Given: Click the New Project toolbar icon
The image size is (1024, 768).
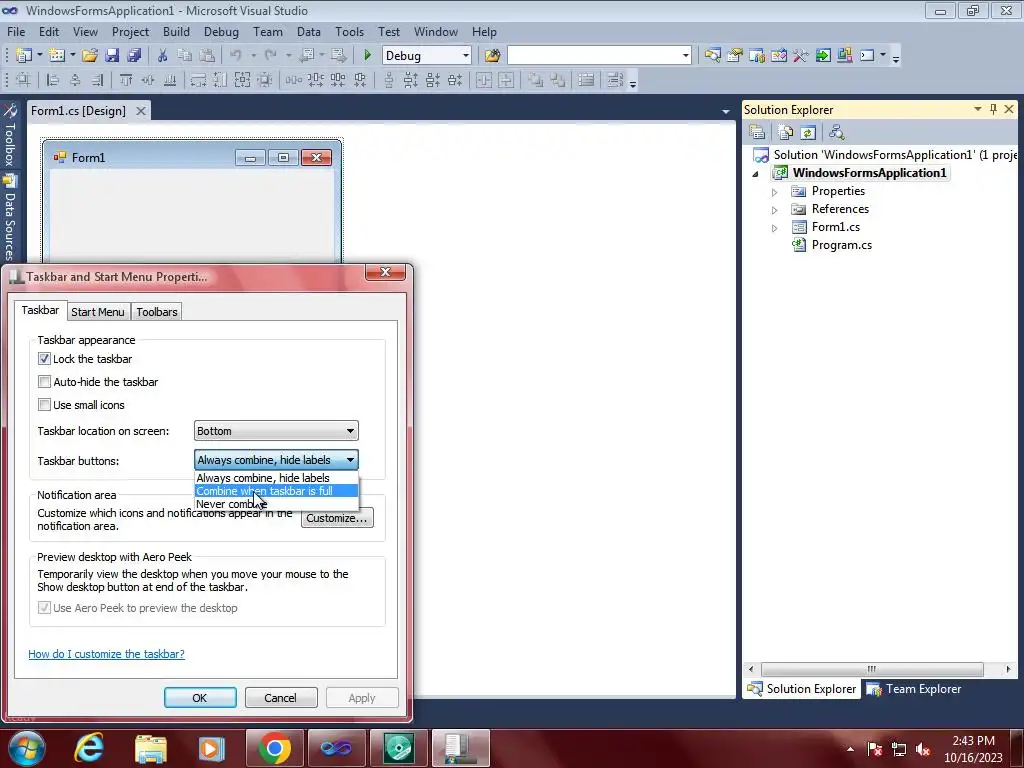Looking at the screenshot, I should click(23, 56).
